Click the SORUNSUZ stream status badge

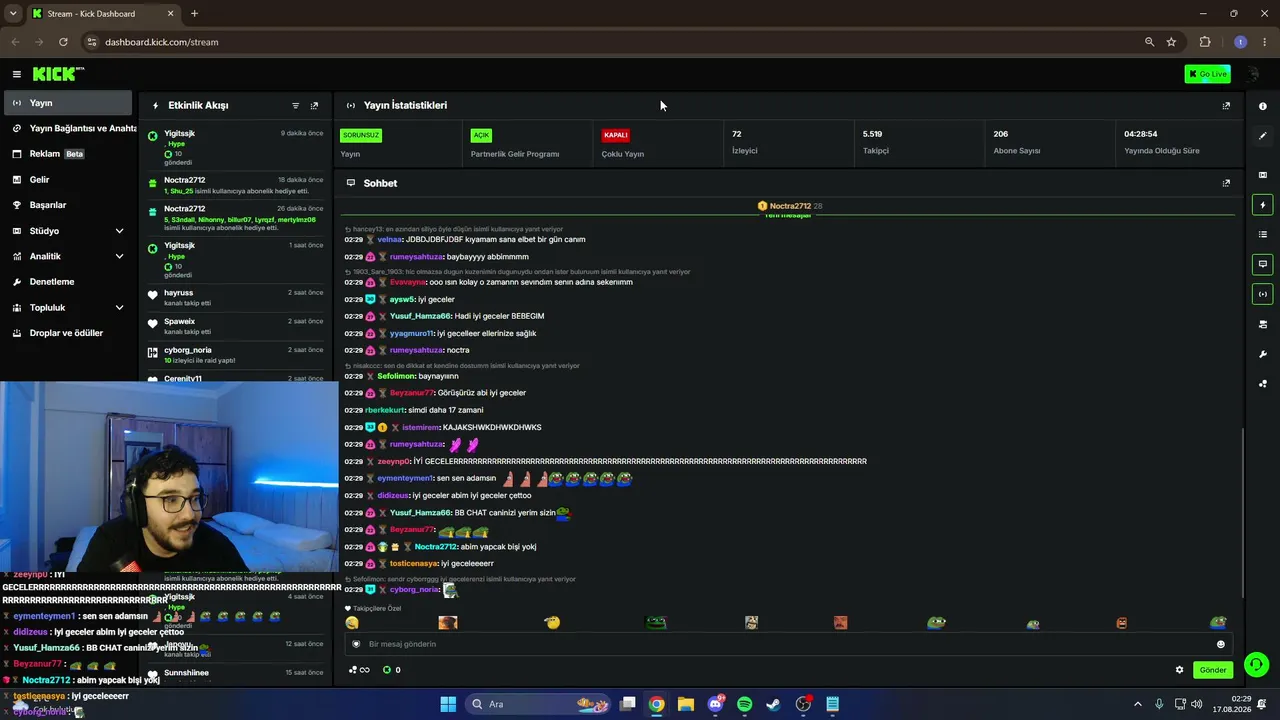tap(361, 135)
